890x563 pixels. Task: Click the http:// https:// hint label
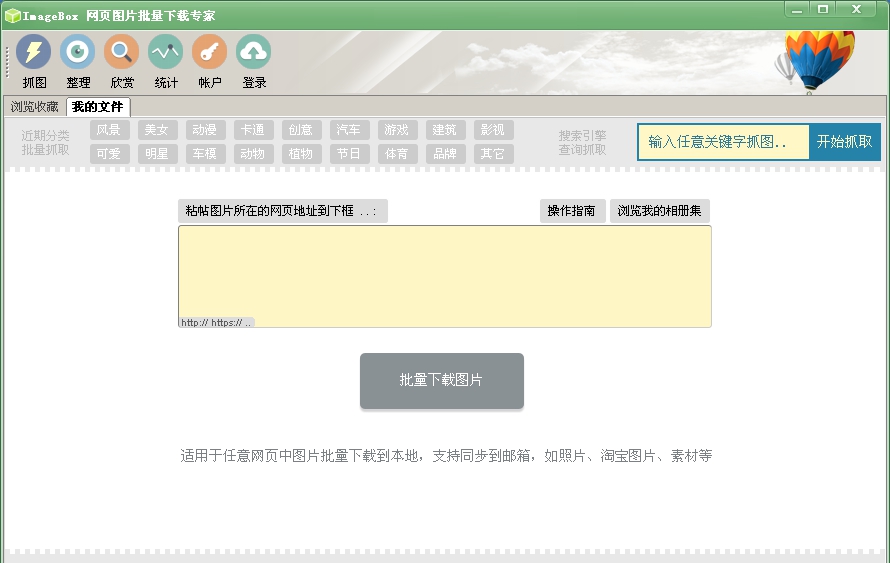click(x=216, y=322)
